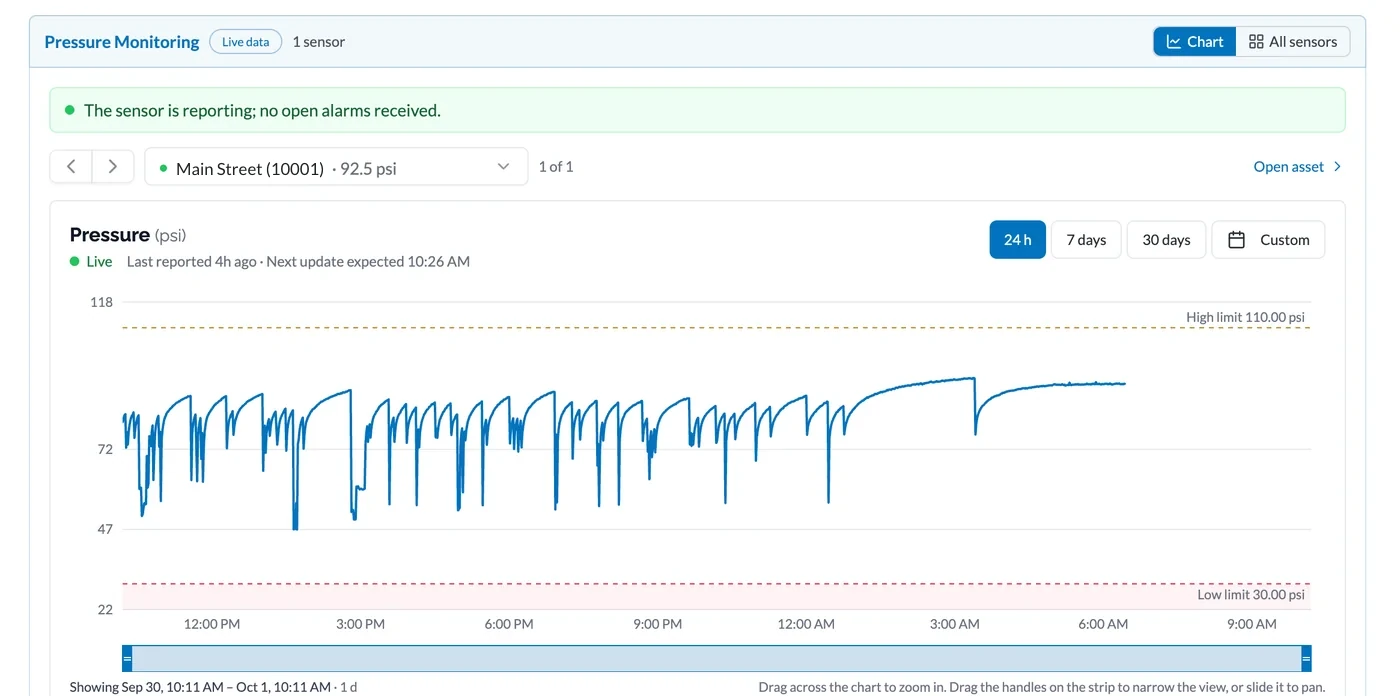Open the Main Street (10001) sensor dropdown
This screenshot has width=1400, height=696.
coord(336,167)
